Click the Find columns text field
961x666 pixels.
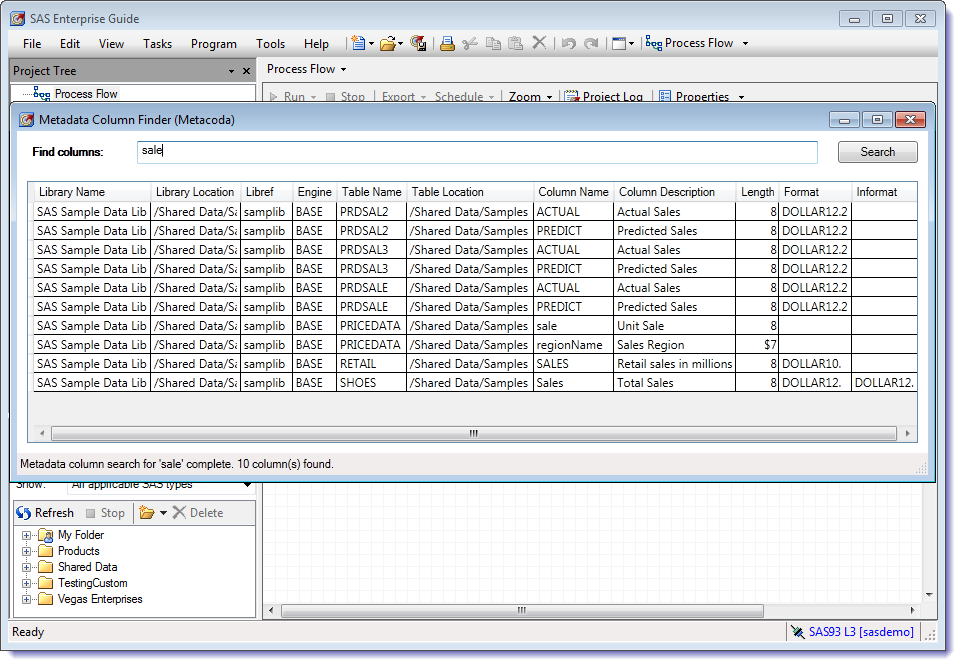point(477,152)
